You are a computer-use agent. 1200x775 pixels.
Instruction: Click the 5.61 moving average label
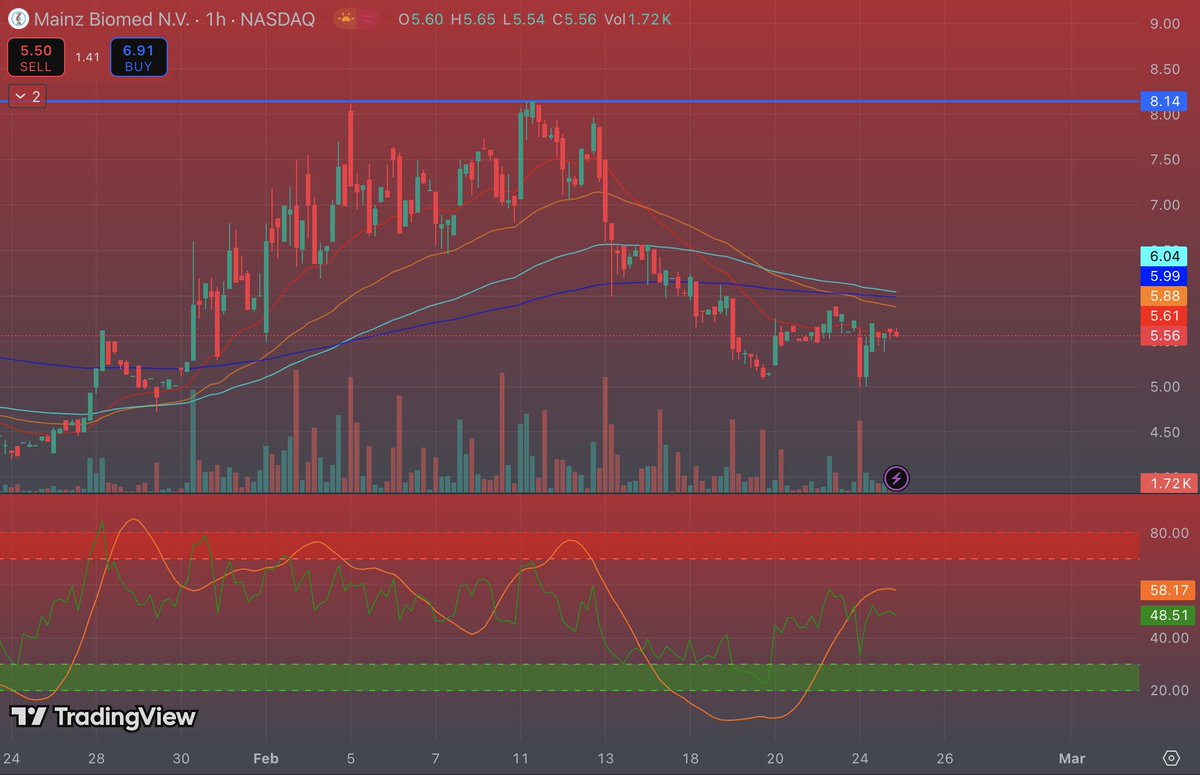point(1166,316)
